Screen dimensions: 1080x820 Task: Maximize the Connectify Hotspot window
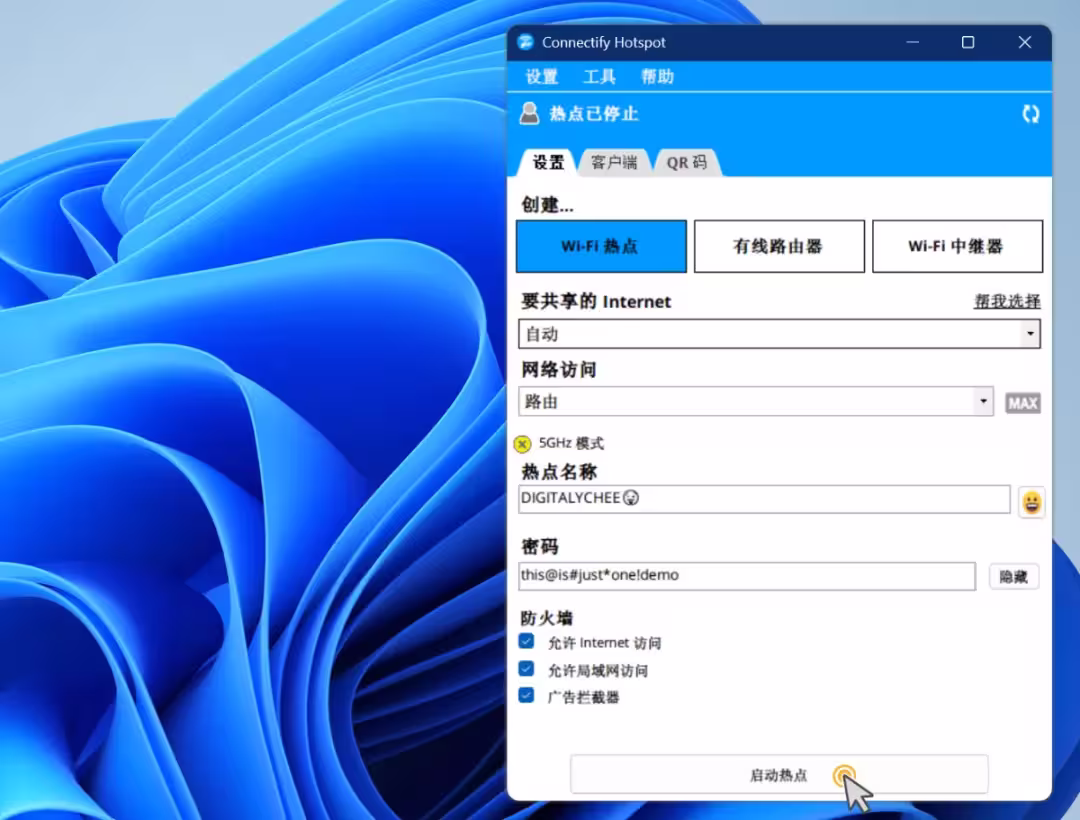pyautogui.click(x=968, y=43)
